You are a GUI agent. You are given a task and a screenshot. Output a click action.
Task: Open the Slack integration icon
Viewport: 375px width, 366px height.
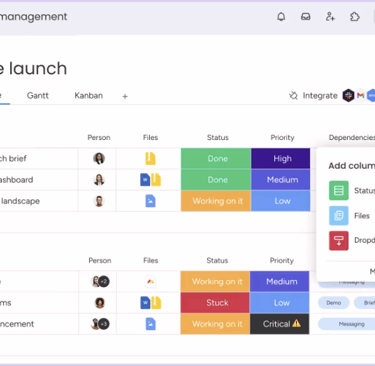point(348,96)
